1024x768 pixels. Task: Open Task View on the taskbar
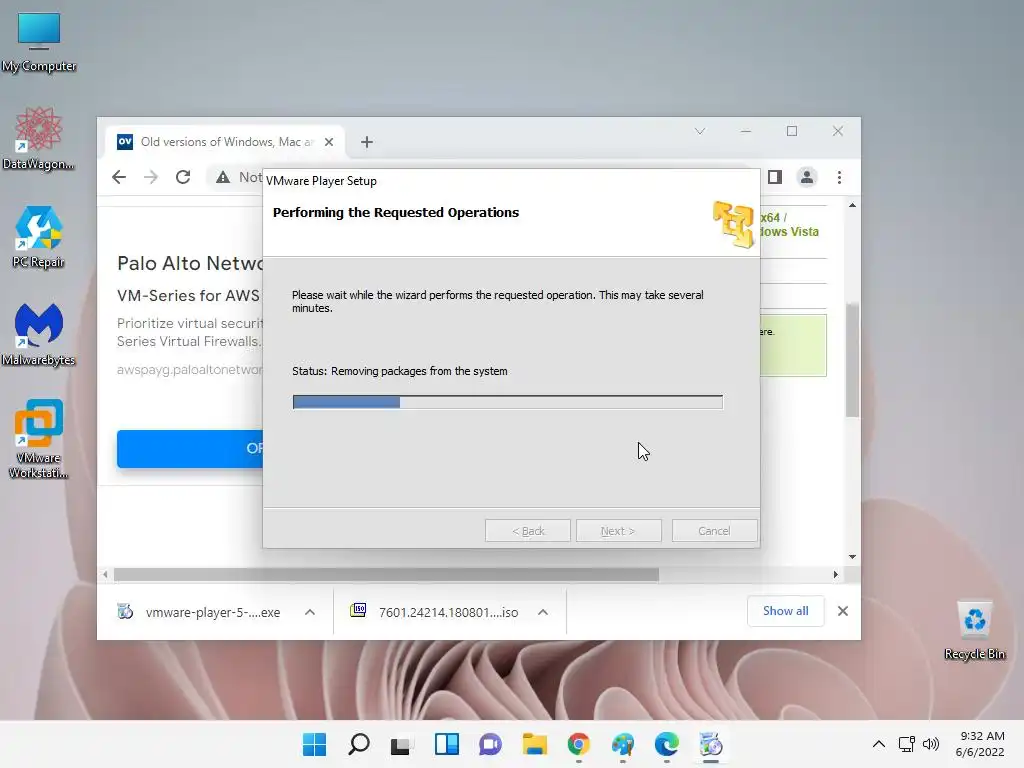point(402,744)
